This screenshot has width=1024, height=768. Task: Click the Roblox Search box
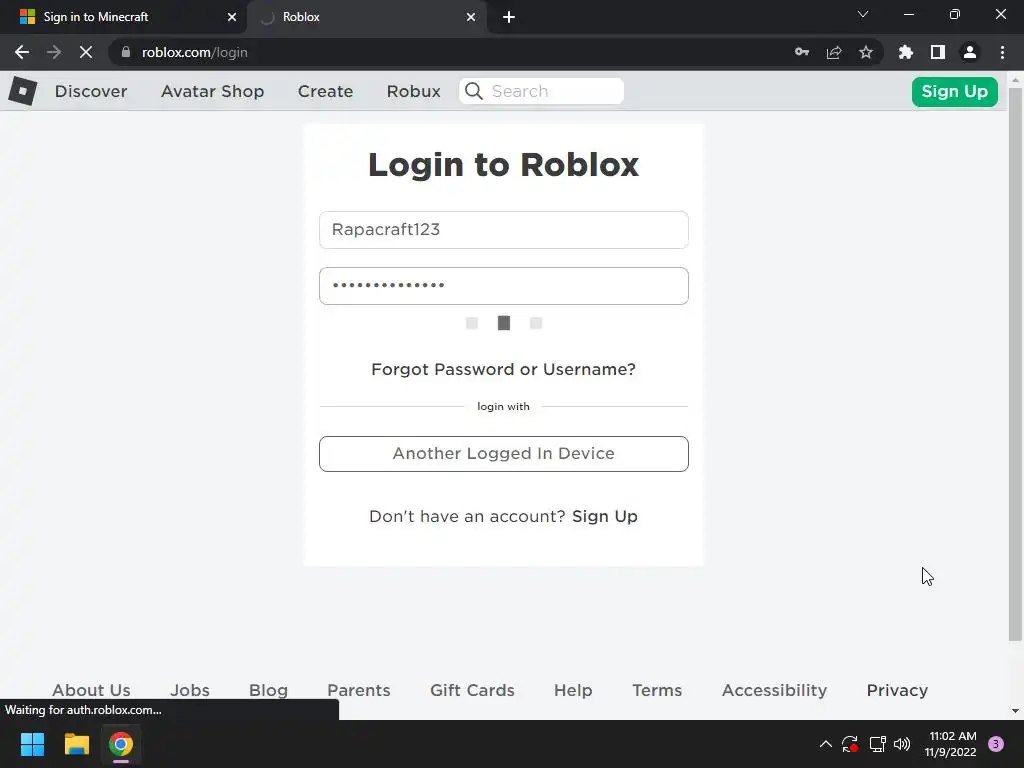pyautogui.click(x=541, y=91)
